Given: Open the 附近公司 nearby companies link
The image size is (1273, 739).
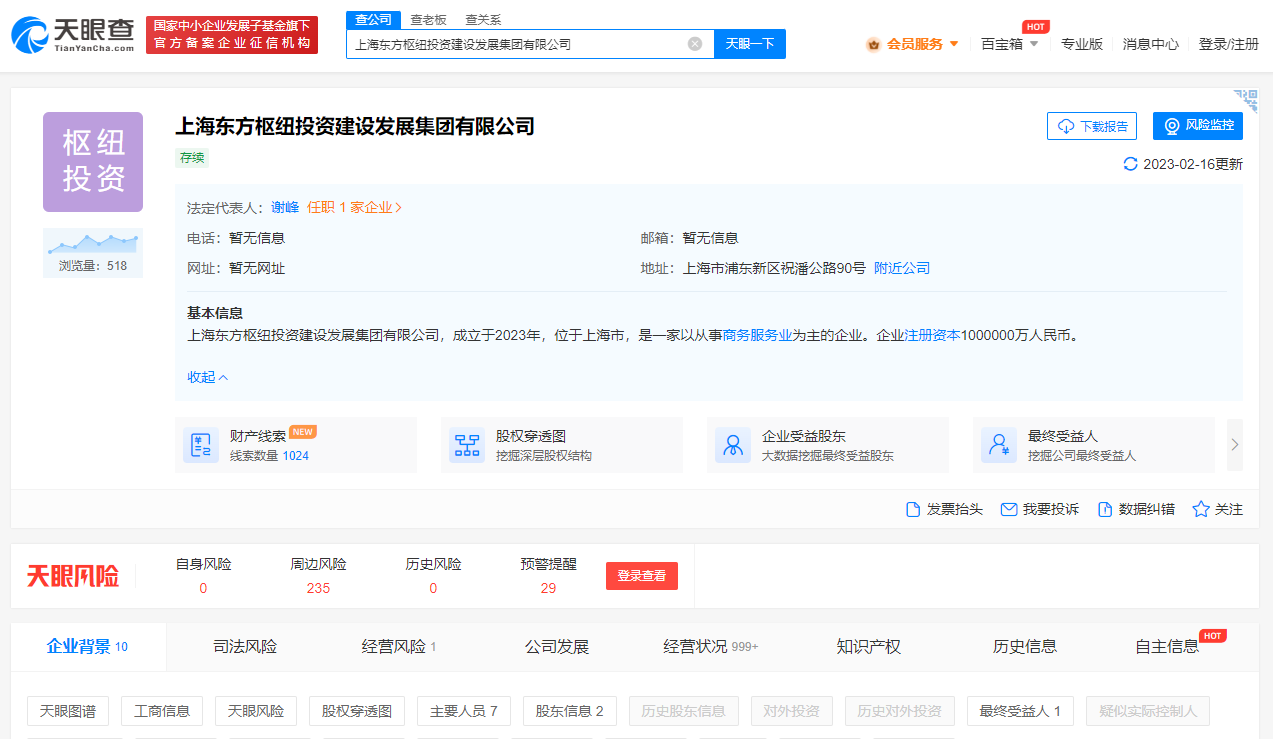Looking at the screenshot, I should (901, 268).
